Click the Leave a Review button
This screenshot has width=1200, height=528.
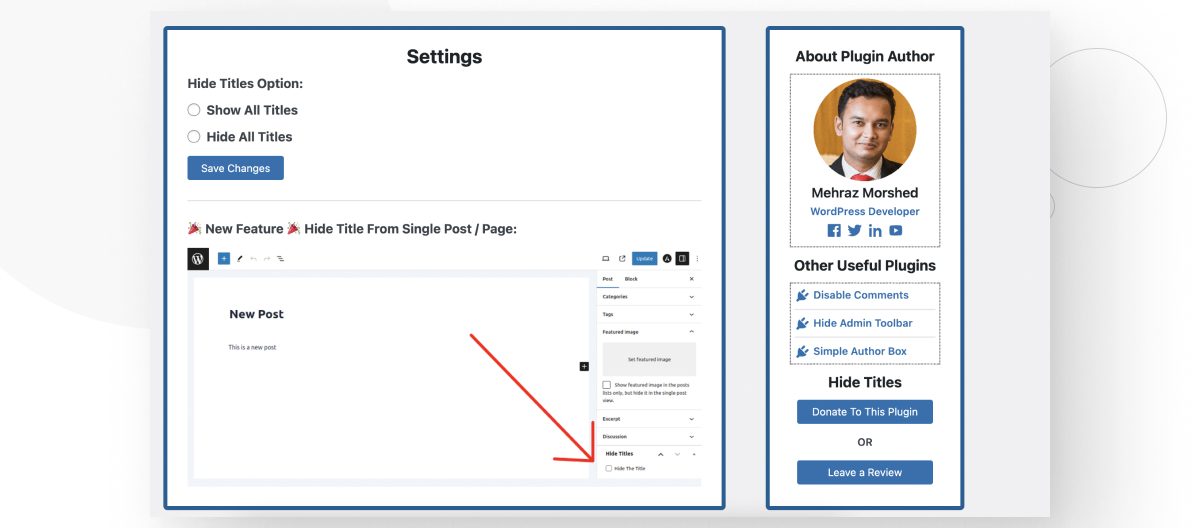coord(865,472)
